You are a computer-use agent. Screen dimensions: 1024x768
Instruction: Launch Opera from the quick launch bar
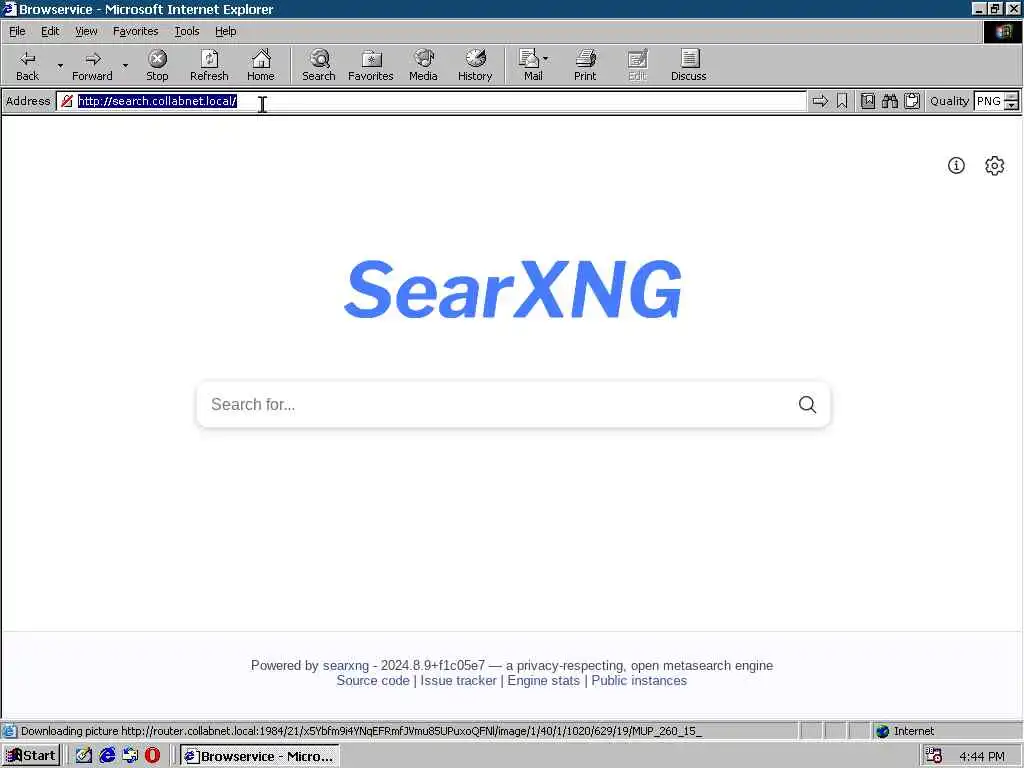coord(152,756)
